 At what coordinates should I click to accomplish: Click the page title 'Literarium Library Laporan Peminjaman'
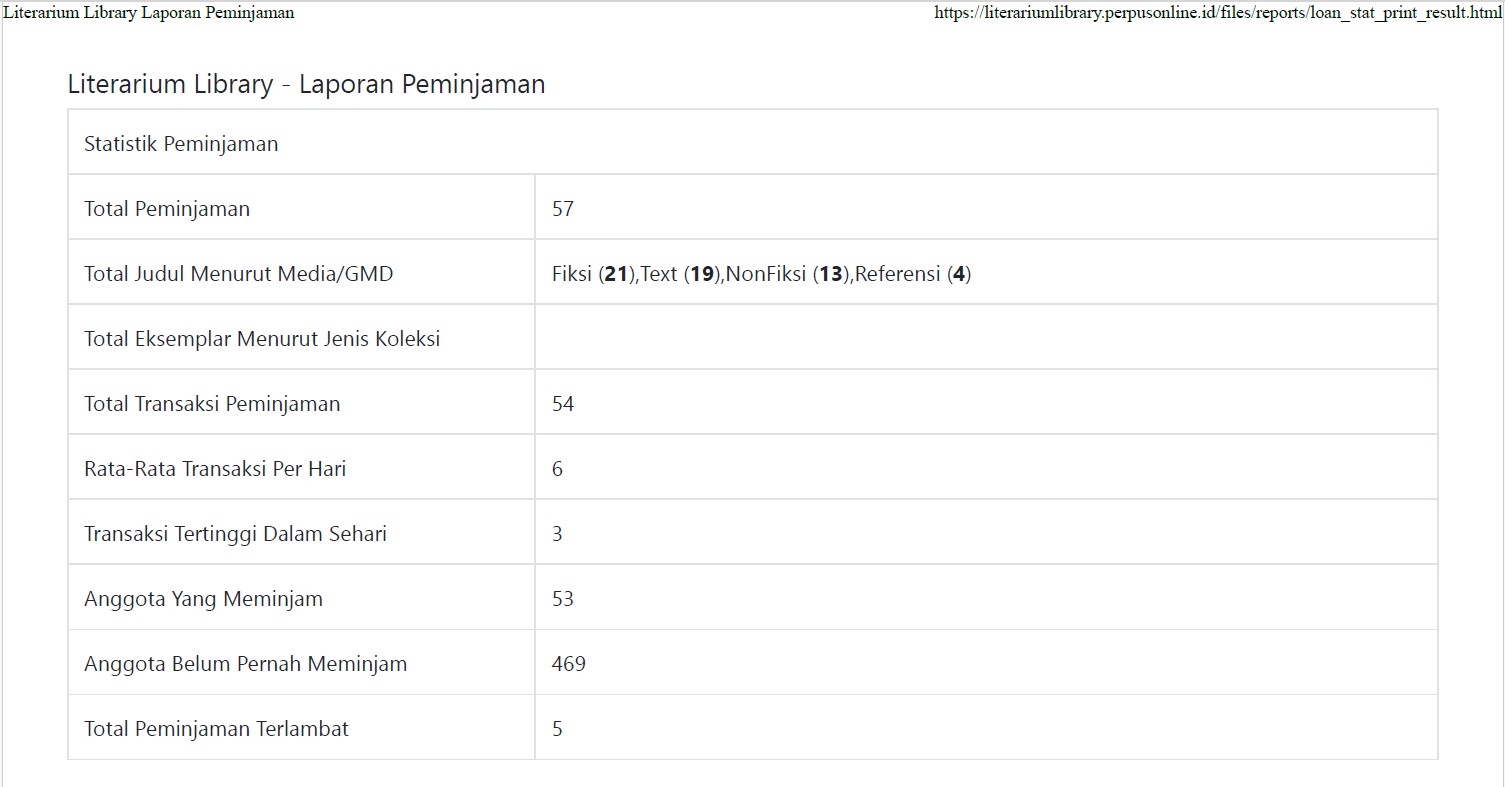pyautogui.click(x=149, y=13)
